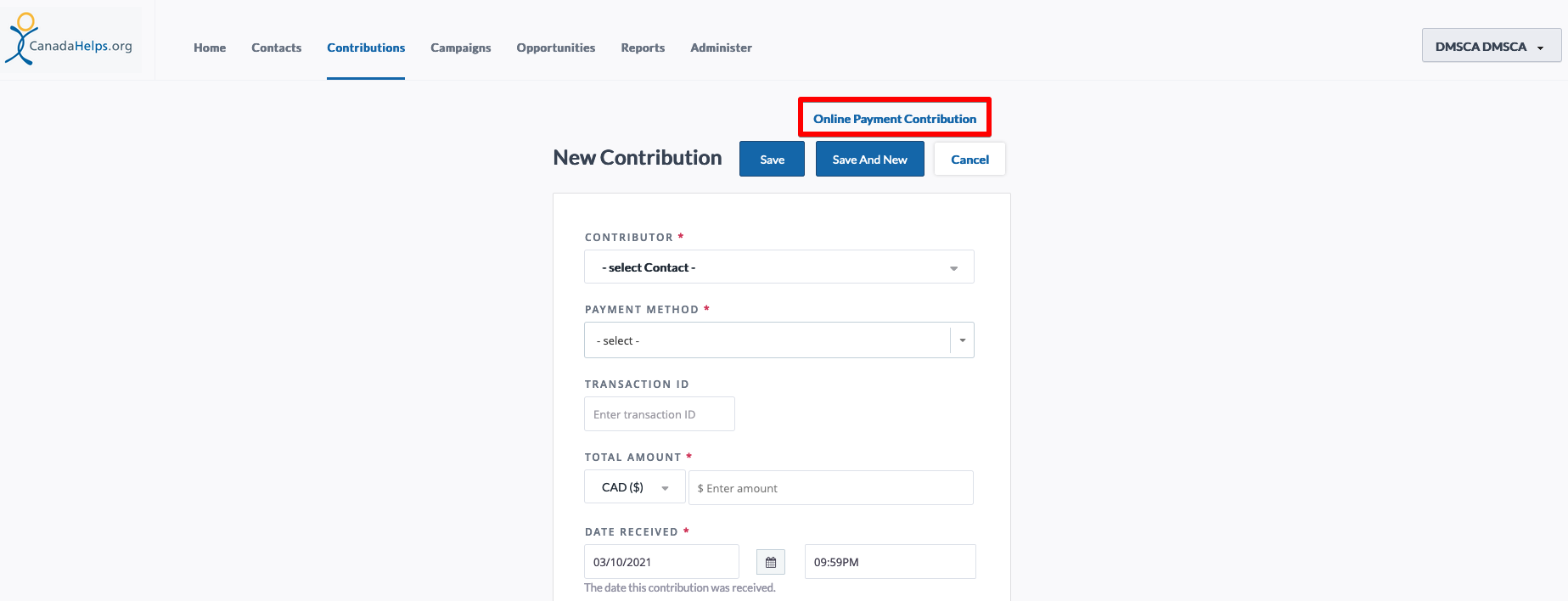Click the New Contribution heading
This screenshot has width=1568, height=601.
638,158
